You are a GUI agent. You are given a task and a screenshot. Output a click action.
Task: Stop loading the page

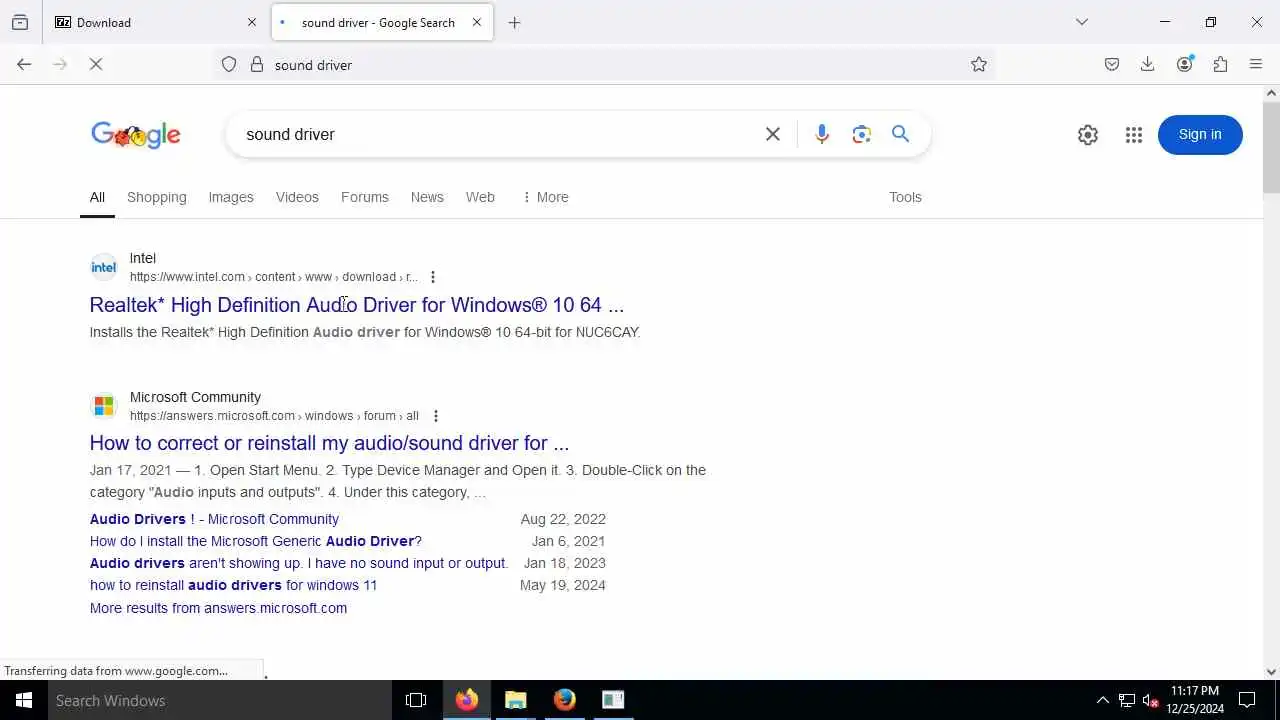96,64
